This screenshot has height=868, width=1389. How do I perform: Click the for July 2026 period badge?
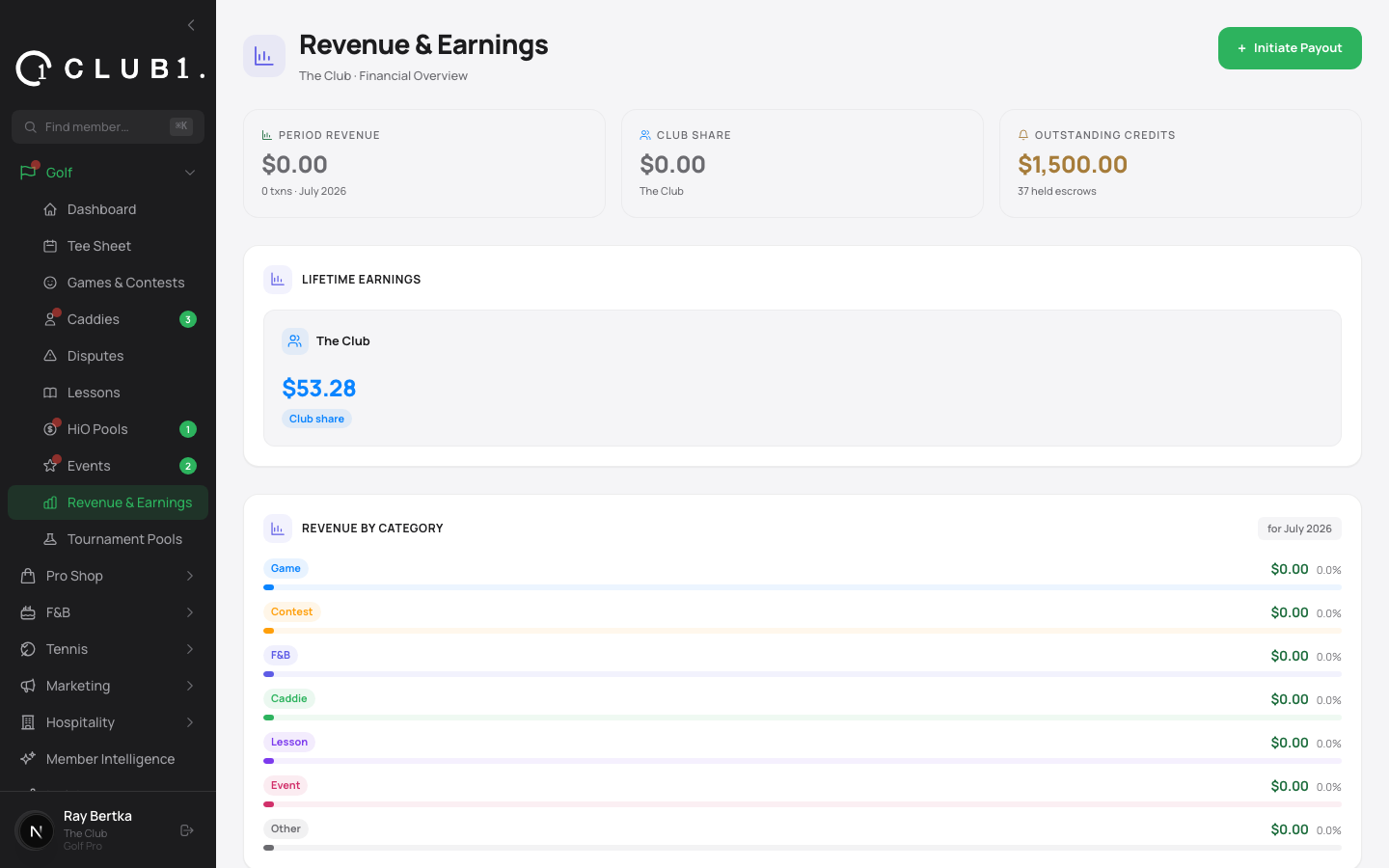[x=1299, y=529]
